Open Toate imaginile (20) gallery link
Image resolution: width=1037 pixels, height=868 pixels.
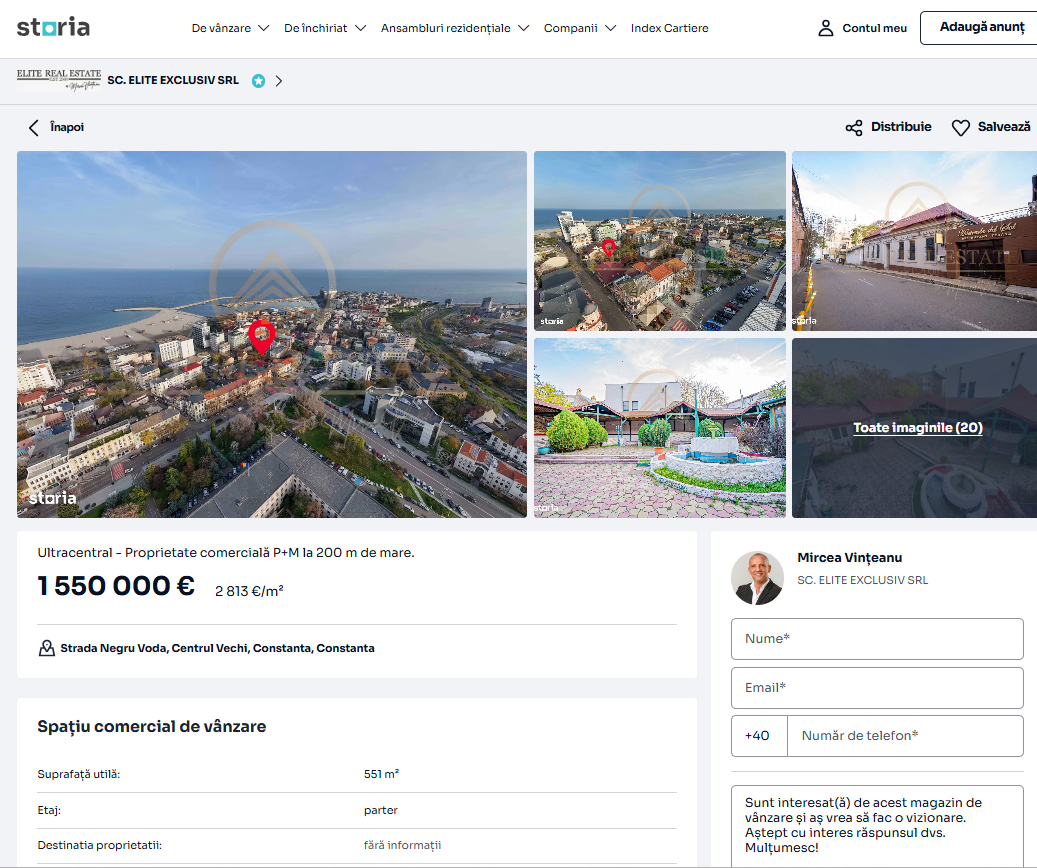(917, 427)
